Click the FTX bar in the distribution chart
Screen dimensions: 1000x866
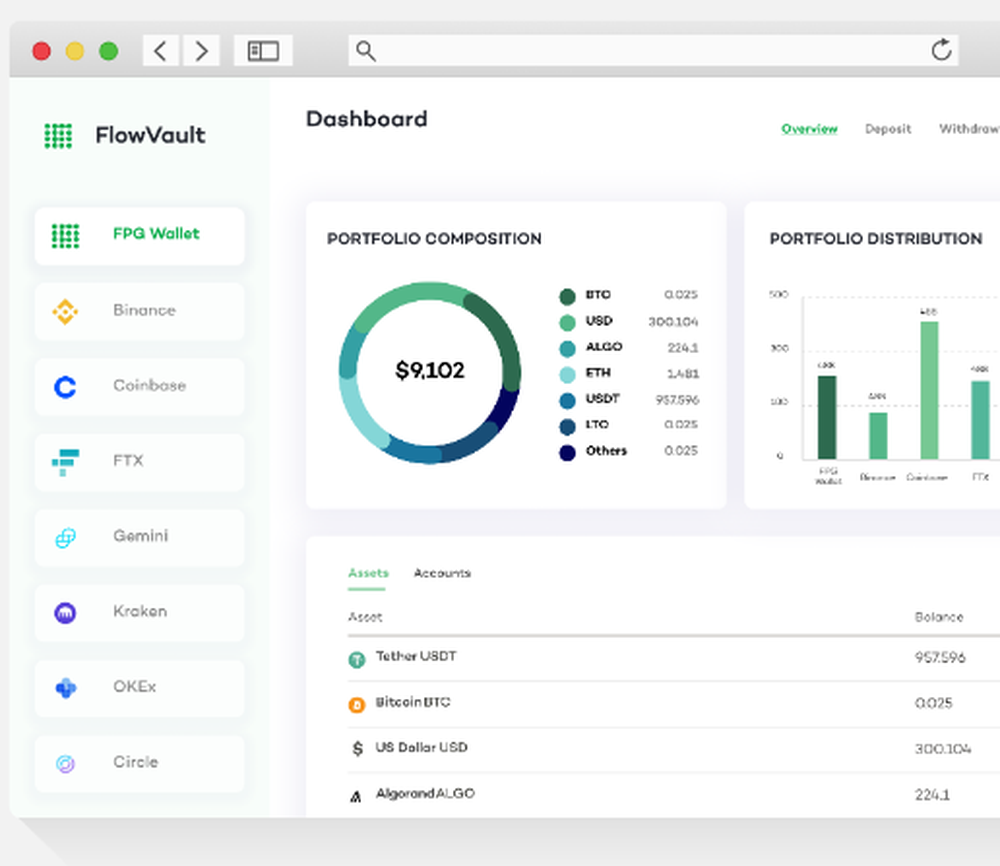(980, 420)
